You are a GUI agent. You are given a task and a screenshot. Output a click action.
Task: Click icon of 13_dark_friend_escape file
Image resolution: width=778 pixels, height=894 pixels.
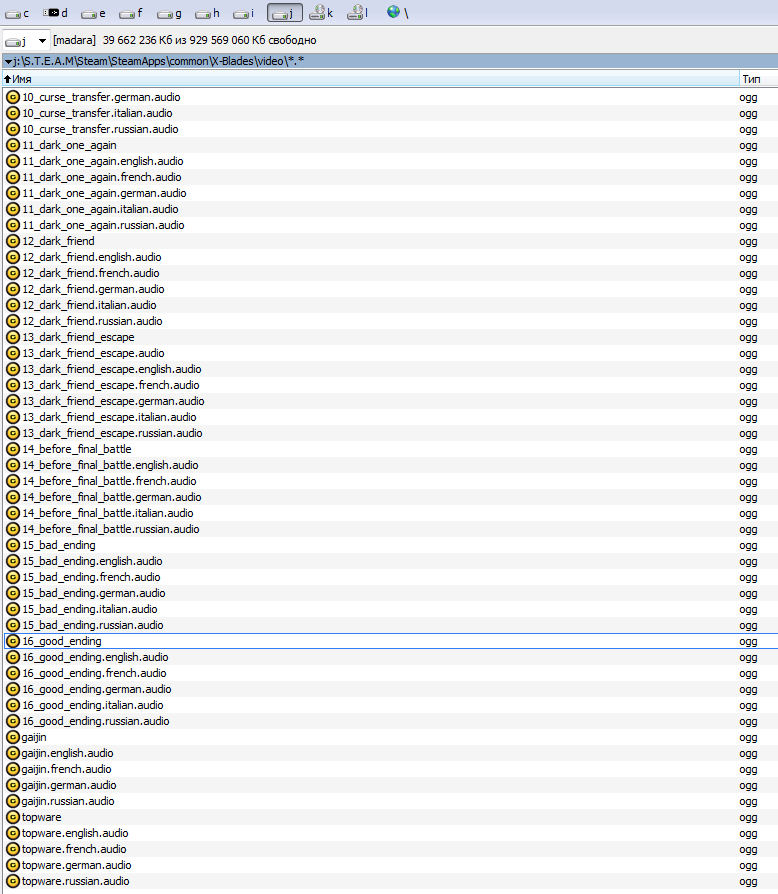point(13,338)
